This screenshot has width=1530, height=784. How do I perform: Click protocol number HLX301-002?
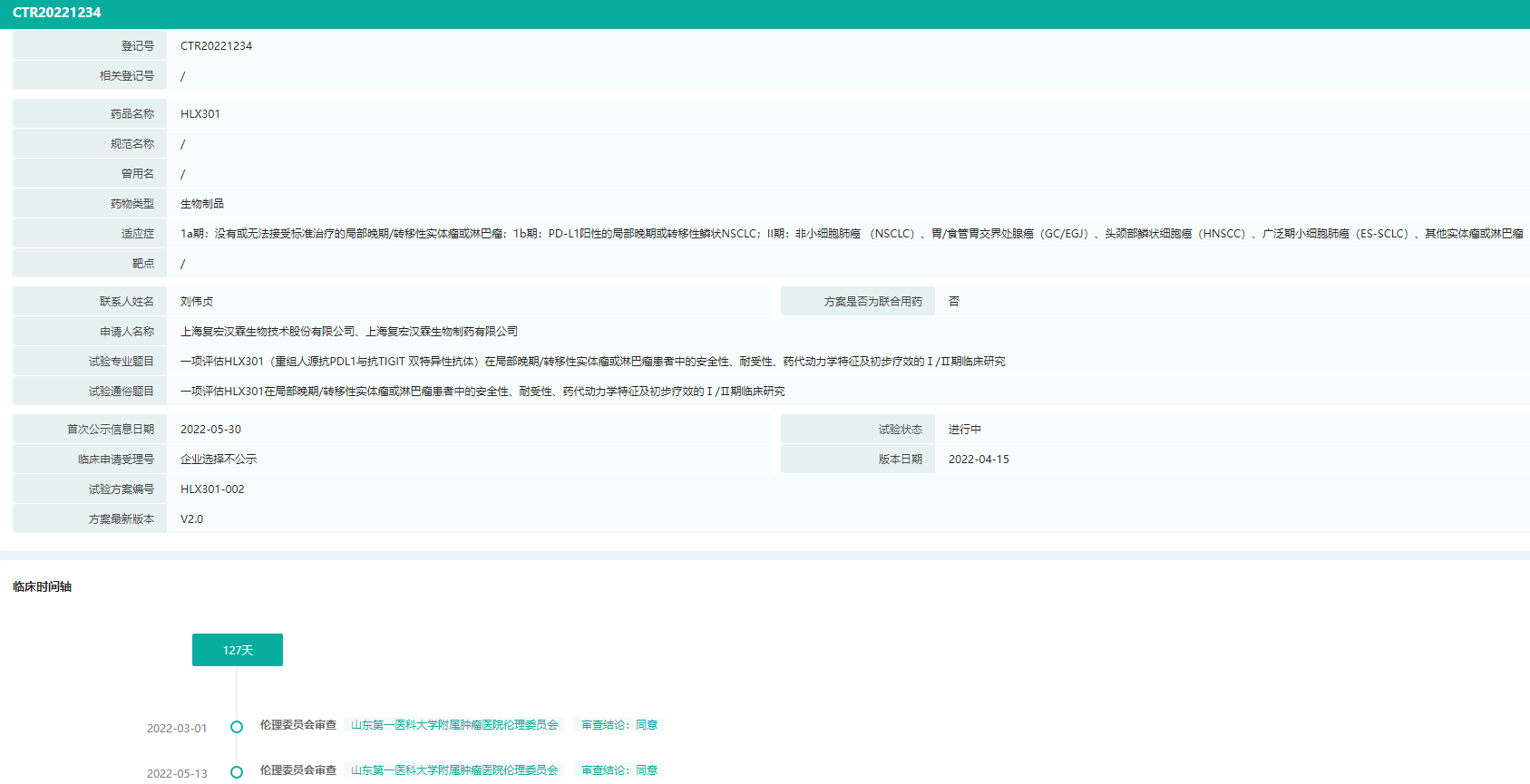click(212, 489)
